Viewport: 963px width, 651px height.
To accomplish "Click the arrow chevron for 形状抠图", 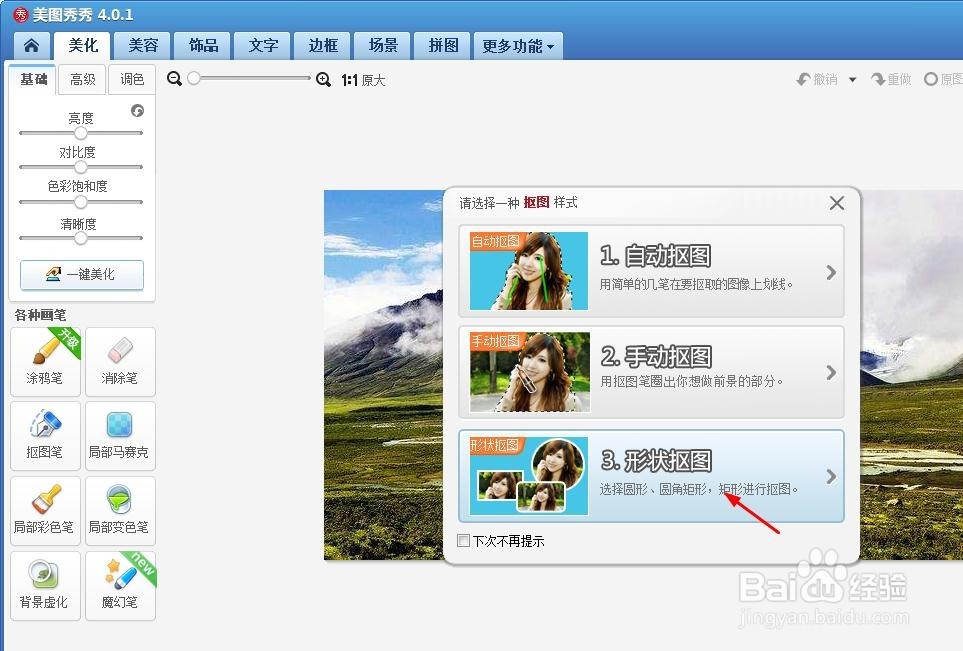I will (x=831, y=477).
